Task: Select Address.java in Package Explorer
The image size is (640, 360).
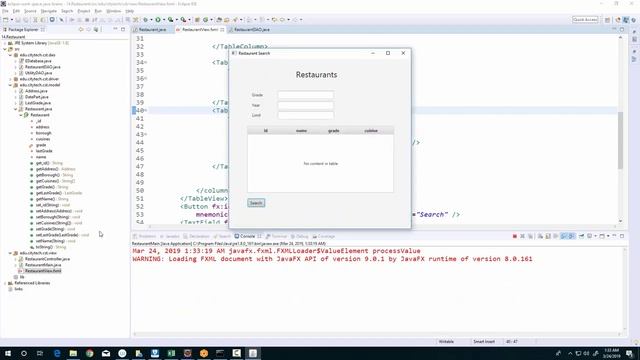Action: pyautogui.click(x=36, y=91)
